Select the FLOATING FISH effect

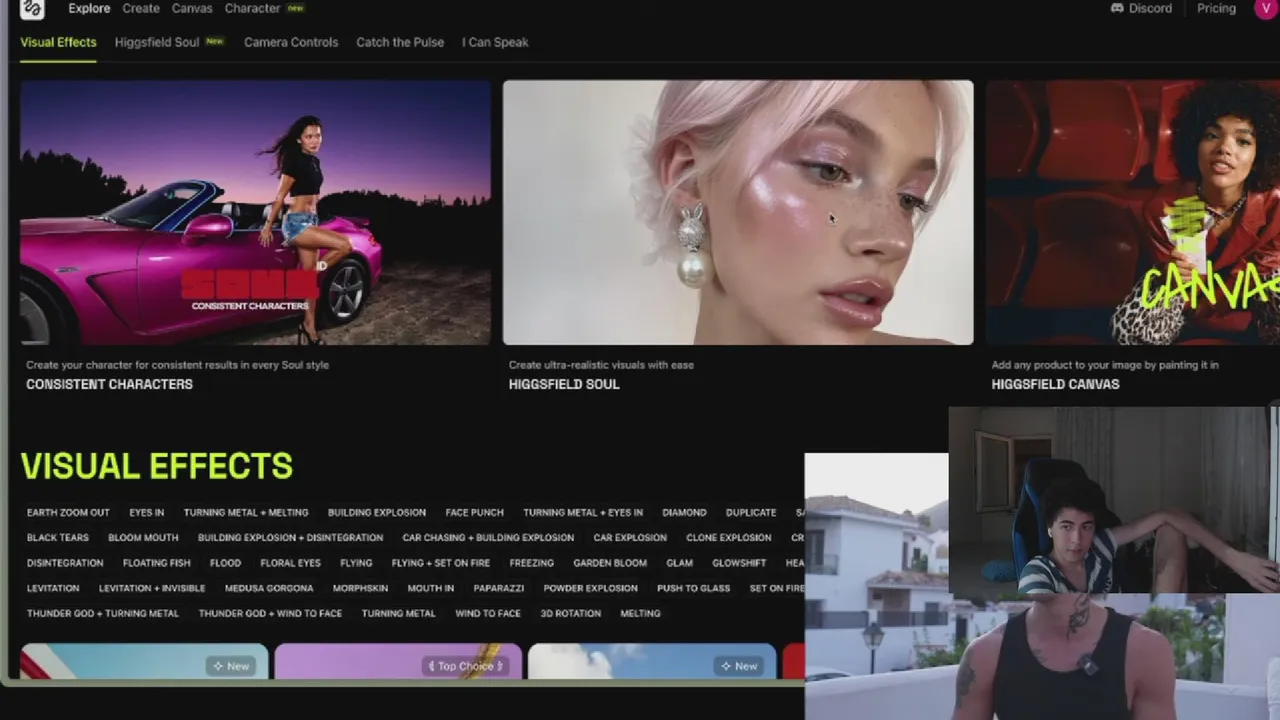point(156,563)
